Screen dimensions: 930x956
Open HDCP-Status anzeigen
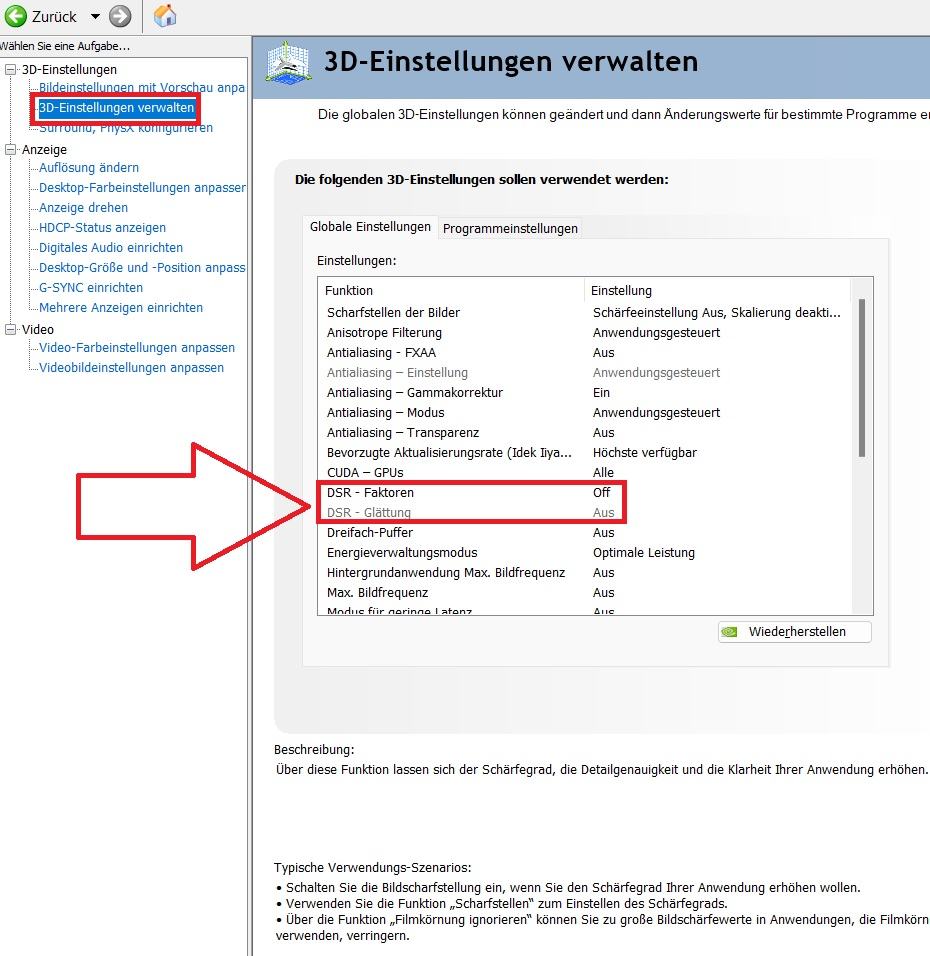102,228
